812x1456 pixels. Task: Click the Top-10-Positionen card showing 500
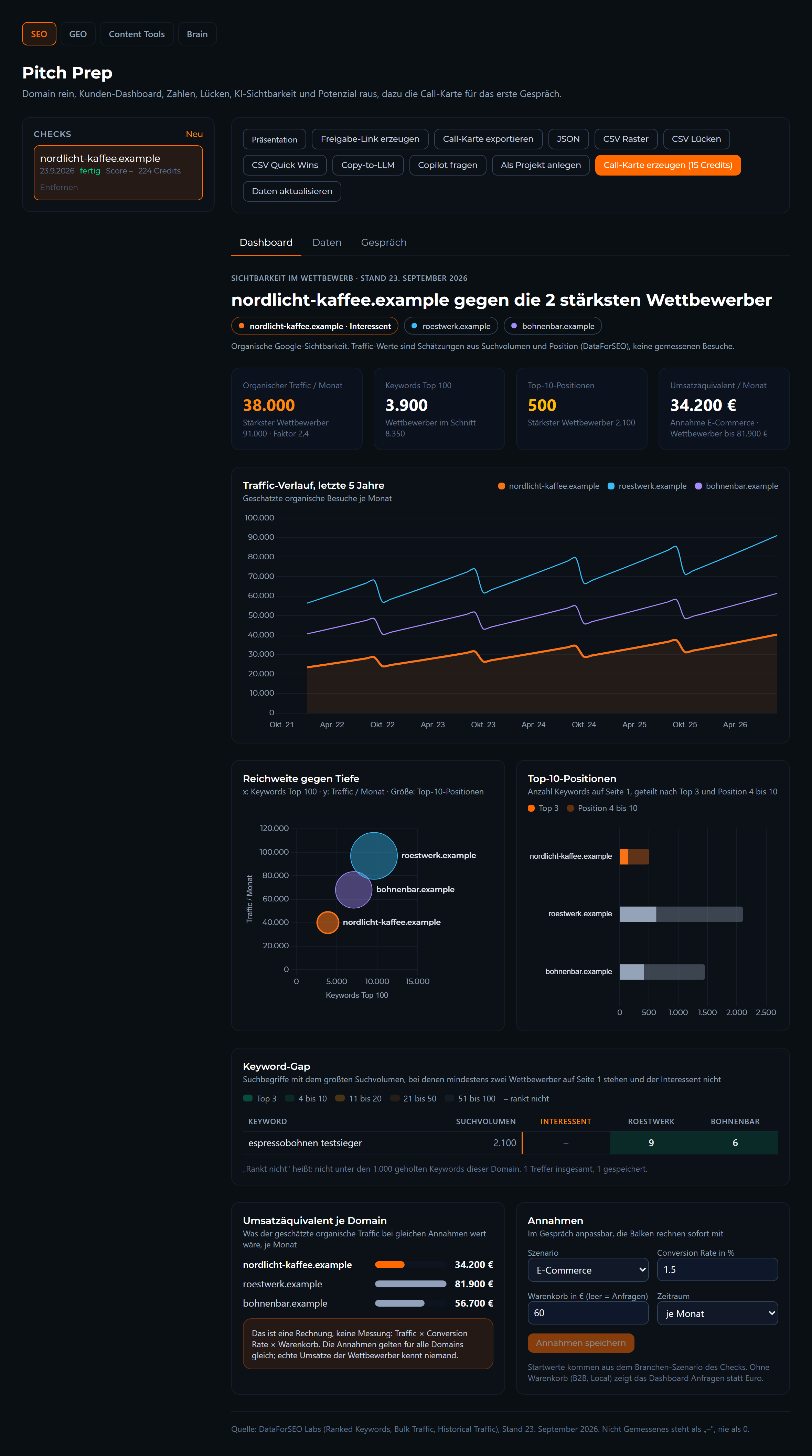(581, 409)
